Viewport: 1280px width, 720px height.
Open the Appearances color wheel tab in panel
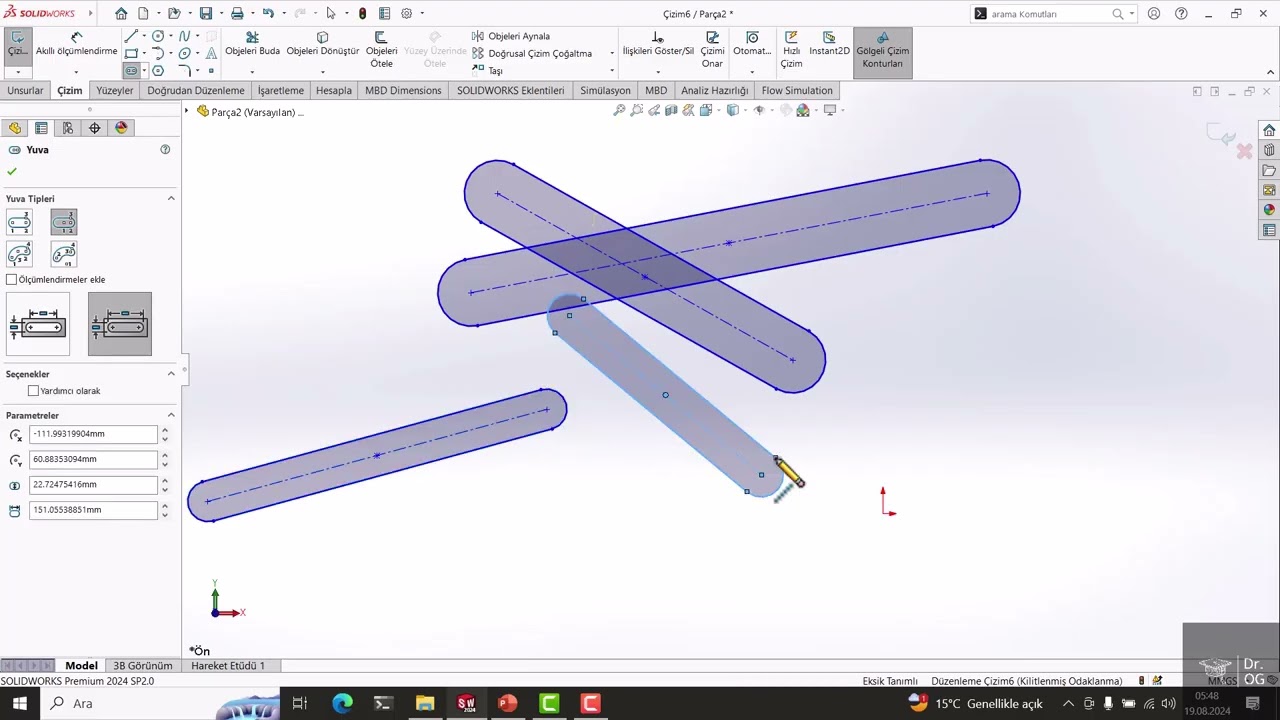tap(122, 128)
